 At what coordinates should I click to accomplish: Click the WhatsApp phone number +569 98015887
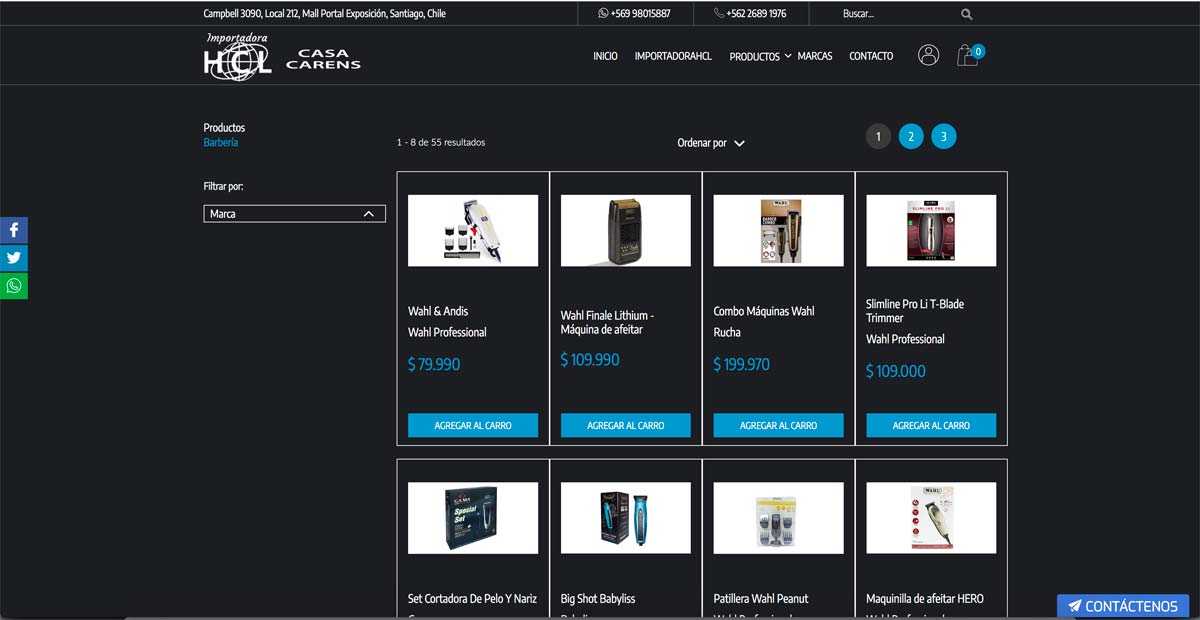(x=634, y=14)
